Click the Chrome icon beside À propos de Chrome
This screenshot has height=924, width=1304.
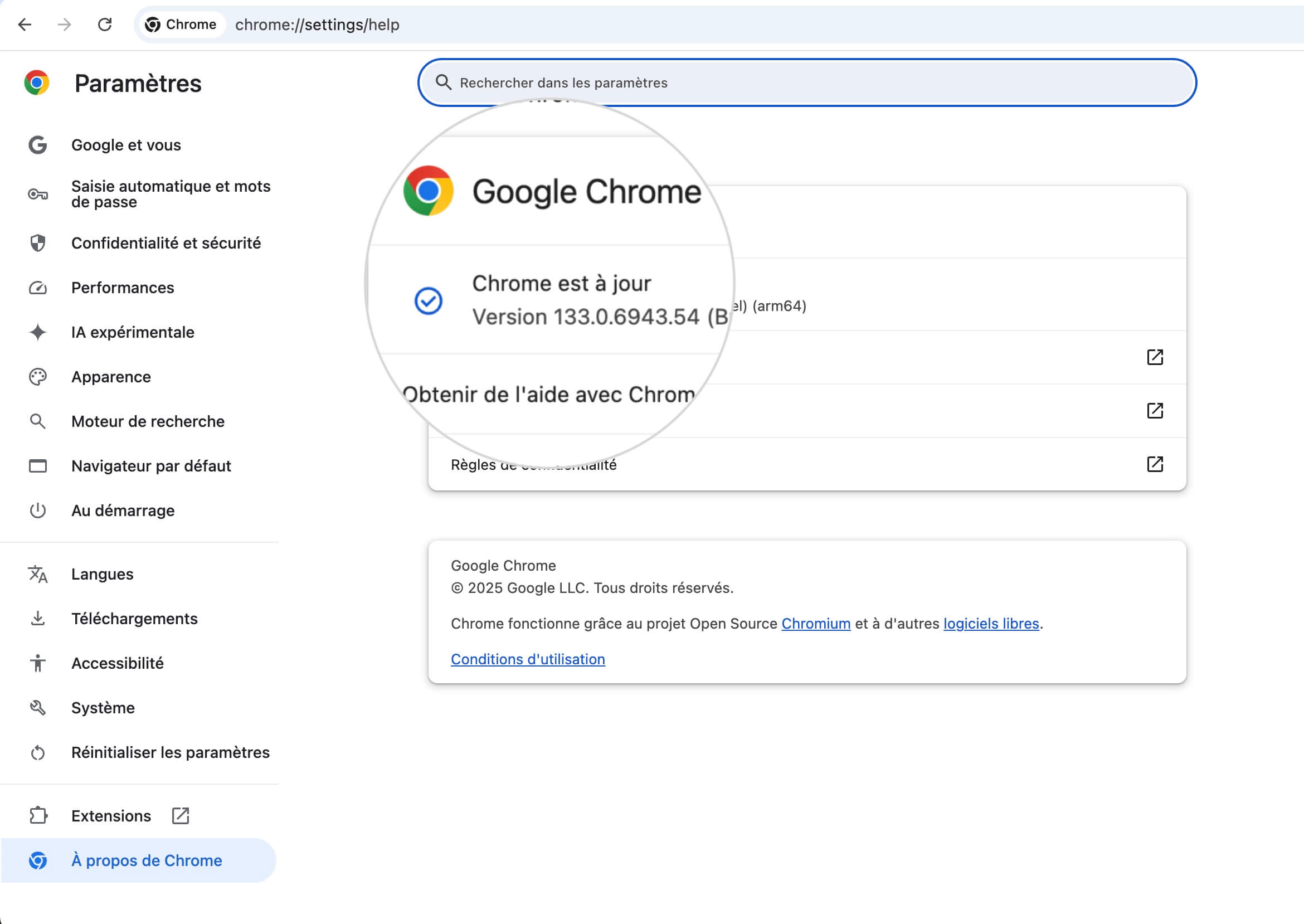[37, 860]
